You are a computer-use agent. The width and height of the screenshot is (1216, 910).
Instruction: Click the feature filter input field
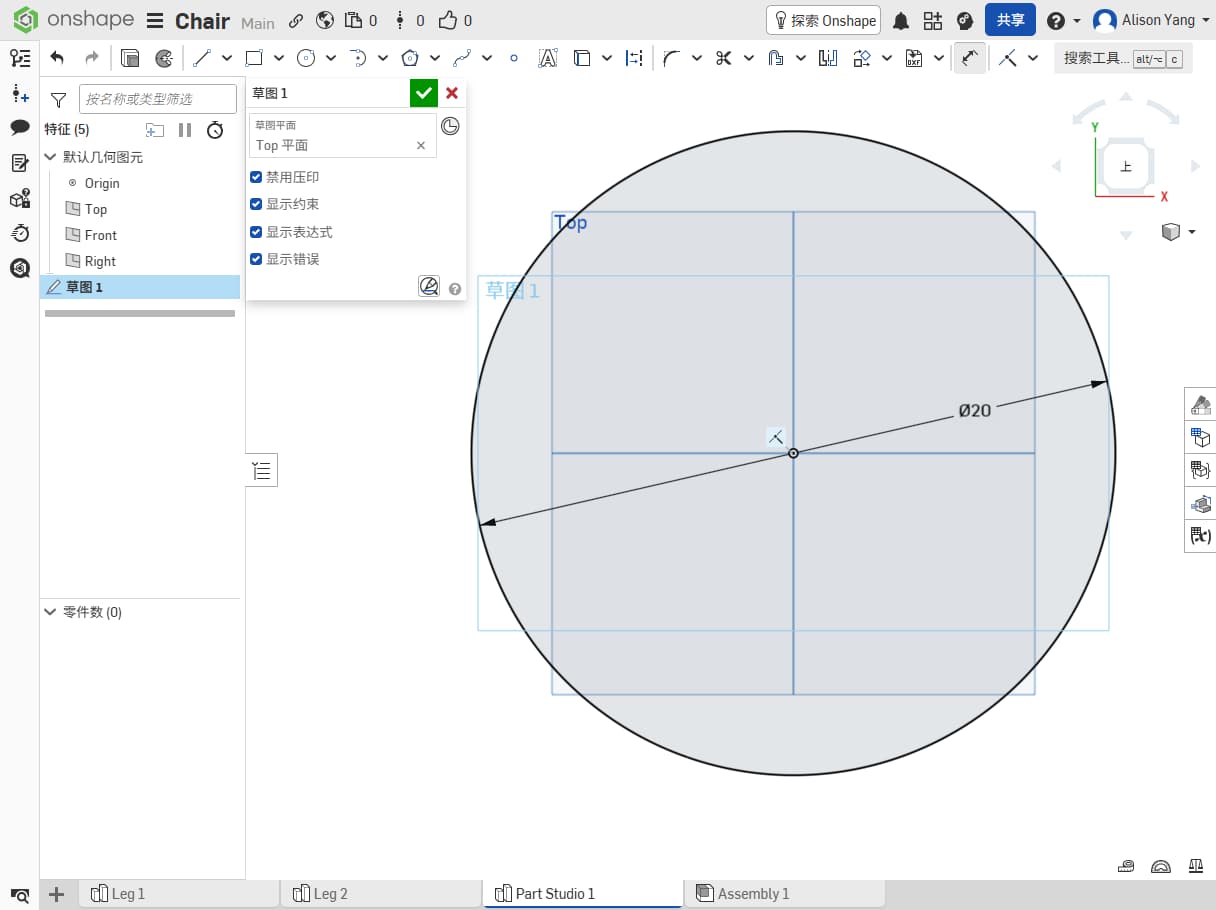(x=158, y=99)
